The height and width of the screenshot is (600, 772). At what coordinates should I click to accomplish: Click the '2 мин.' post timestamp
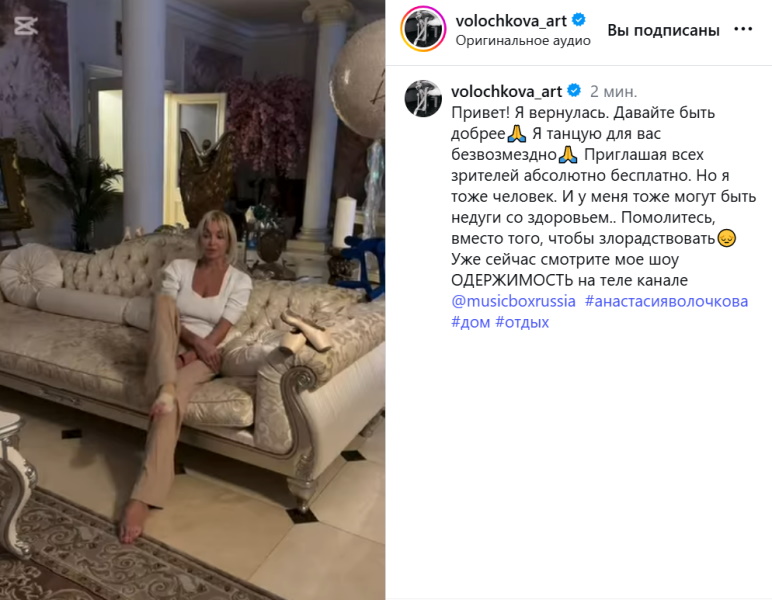point(613,92)
